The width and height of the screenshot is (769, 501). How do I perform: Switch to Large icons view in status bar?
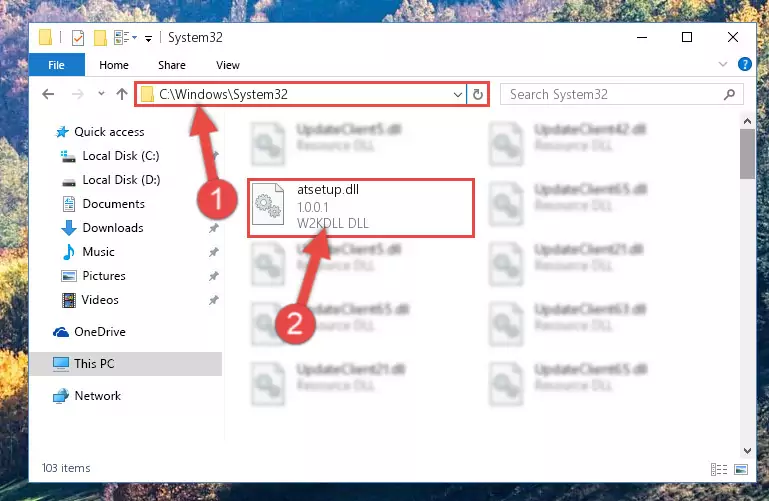pyautogui.click(x=741, y=470)
